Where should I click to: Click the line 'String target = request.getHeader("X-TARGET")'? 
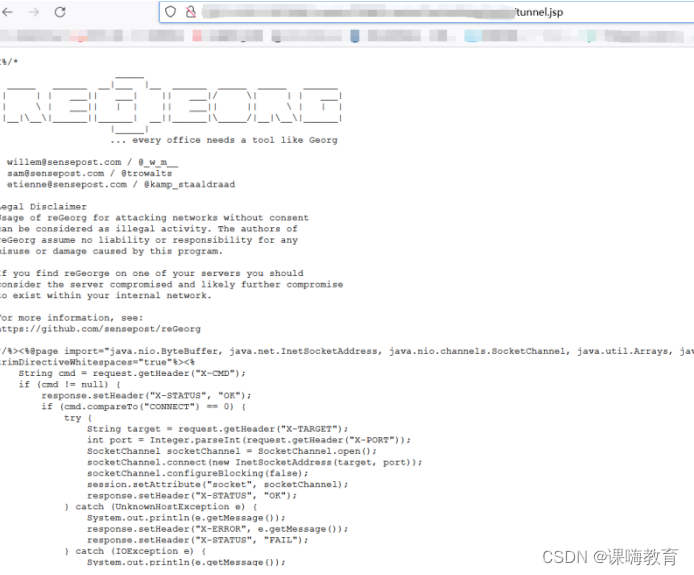217,429
